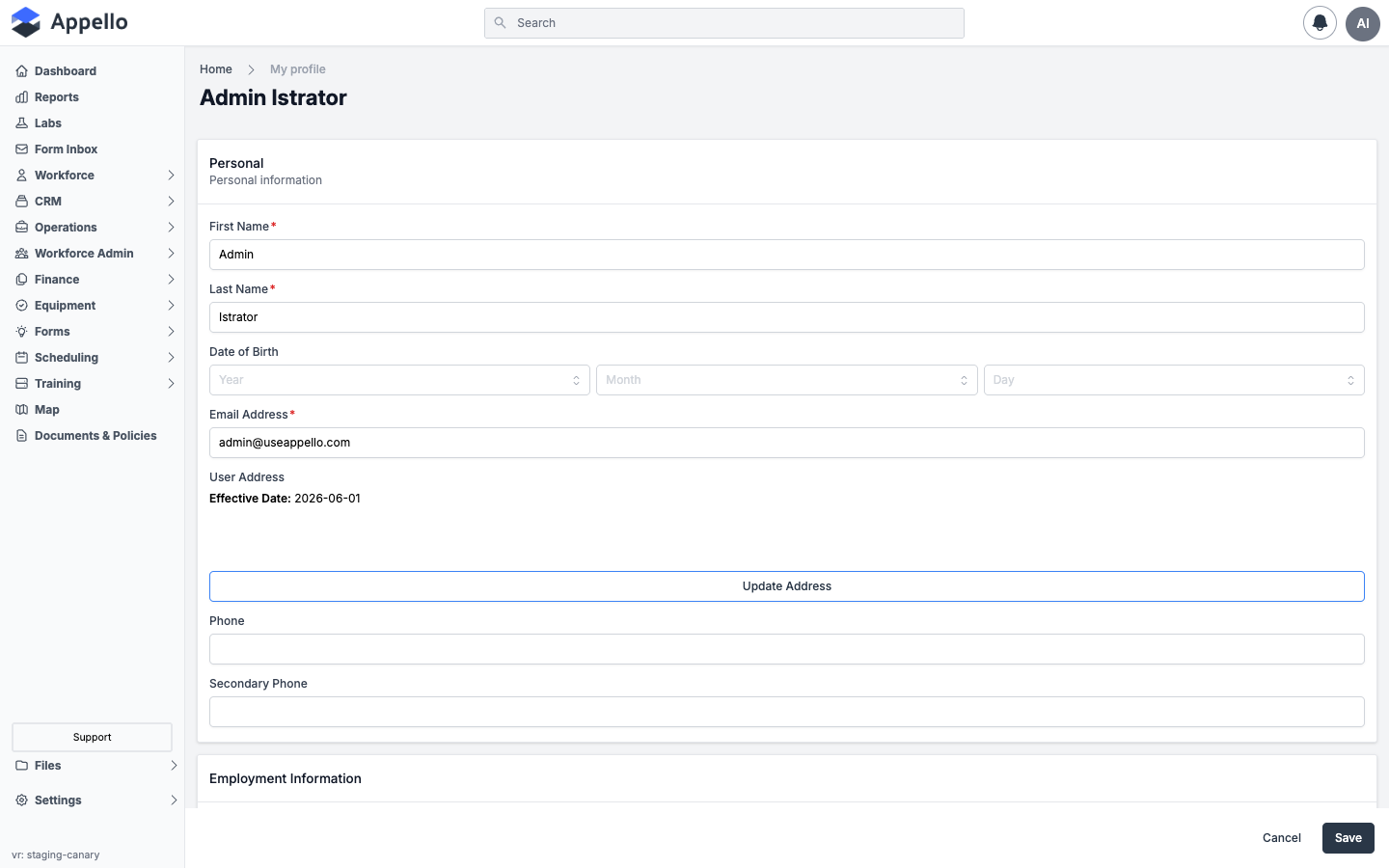Screen dimensions: 1389x868
Task: Click the Dashboard house icon
Action: (21, 71)
